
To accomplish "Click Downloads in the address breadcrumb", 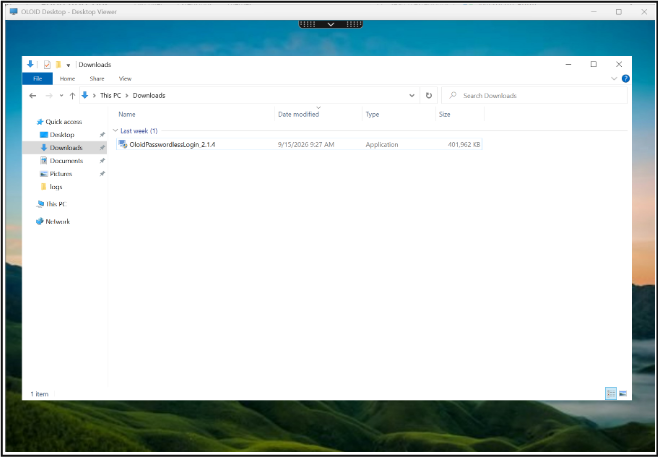I will click(x=149, y=96).
